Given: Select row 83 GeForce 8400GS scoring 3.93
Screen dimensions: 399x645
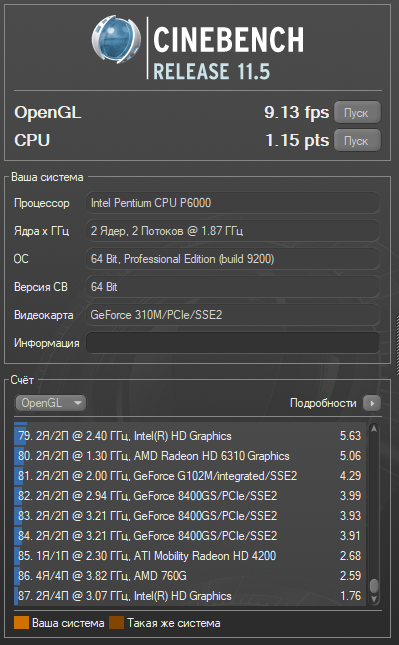Looking at the screenshot, I should click(190, 516).
